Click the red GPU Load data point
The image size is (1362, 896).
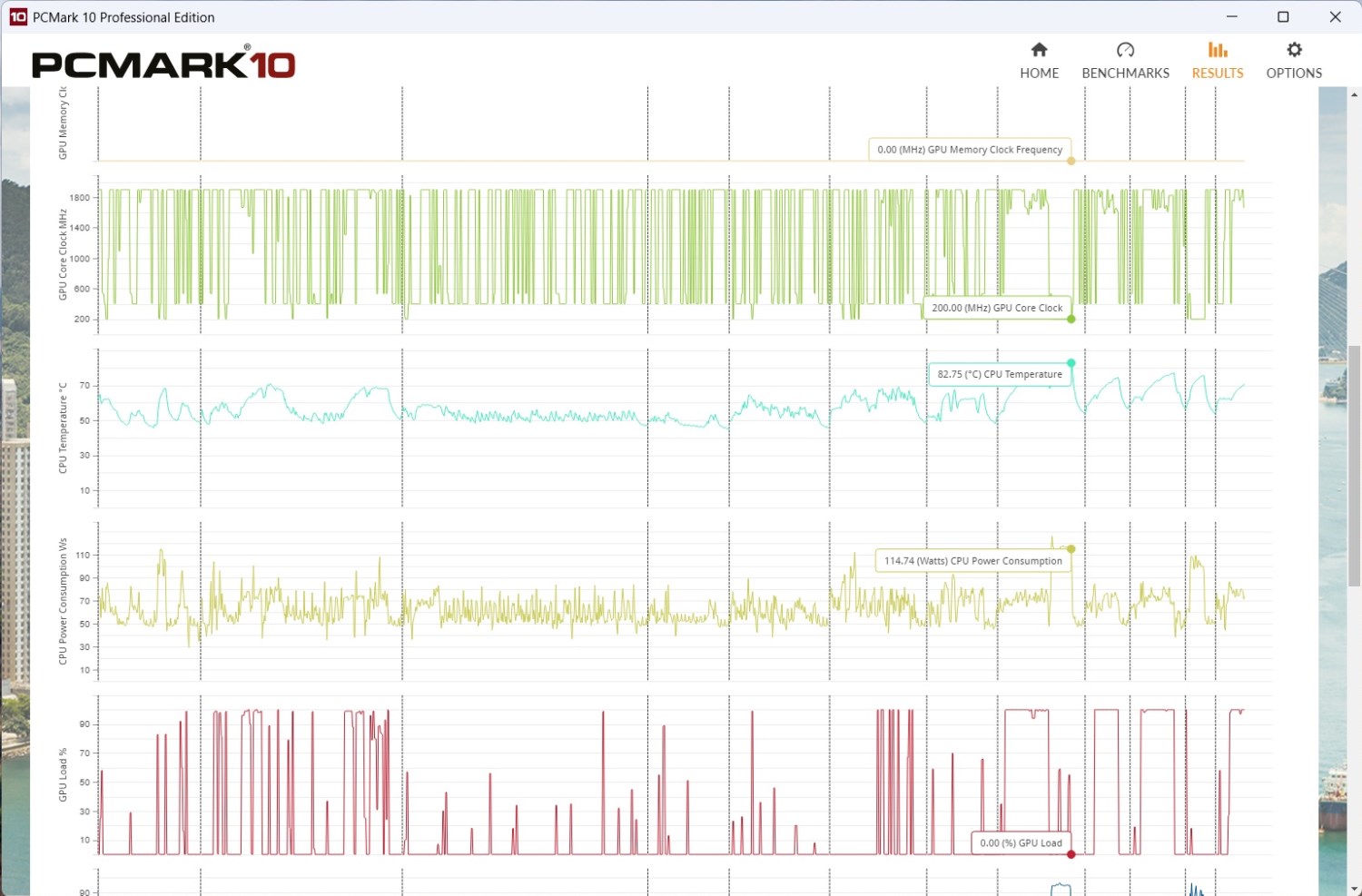pyautogui.click(x=1071, y=854)
